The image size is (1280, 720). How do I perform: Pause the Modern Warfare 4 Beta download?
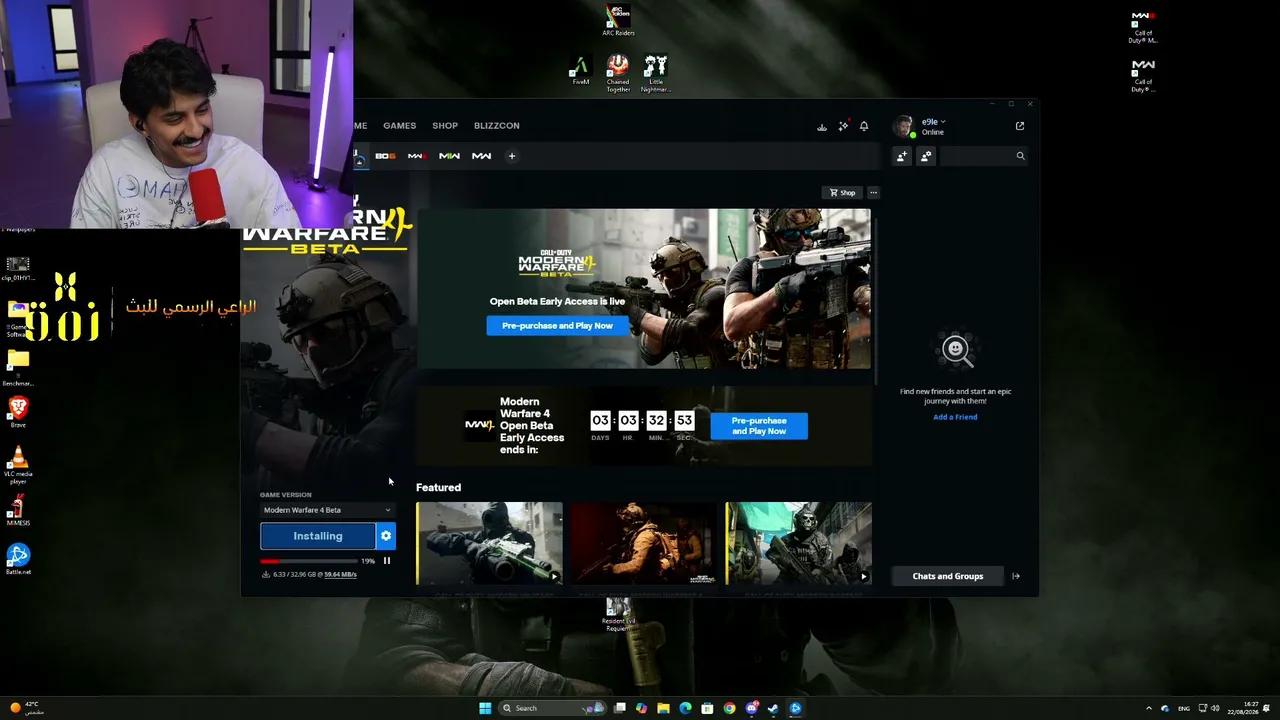click(387, 561)
